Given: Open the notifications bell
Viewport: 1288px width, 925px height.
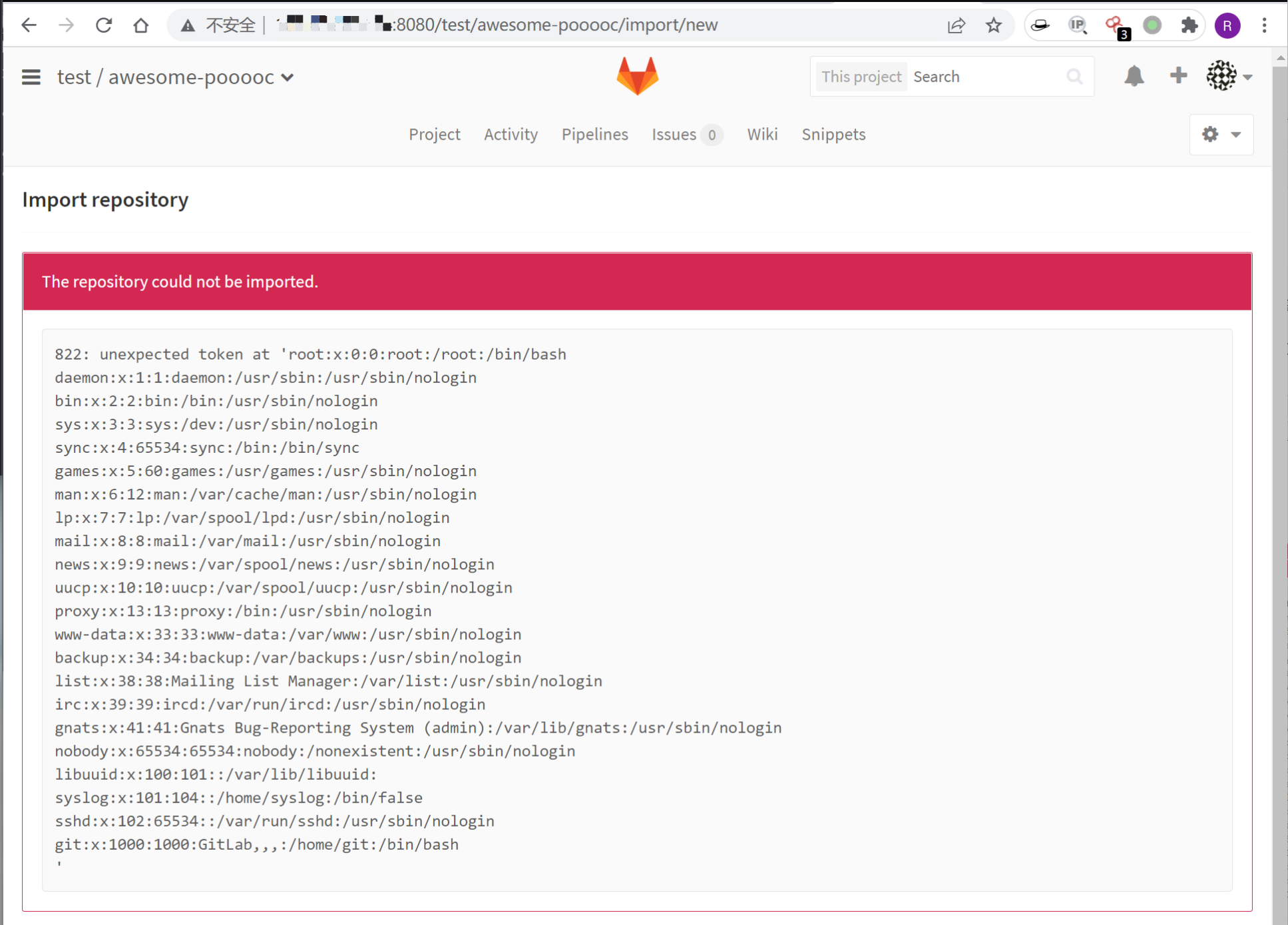Looking at the screenshot, I should 1134,77.
